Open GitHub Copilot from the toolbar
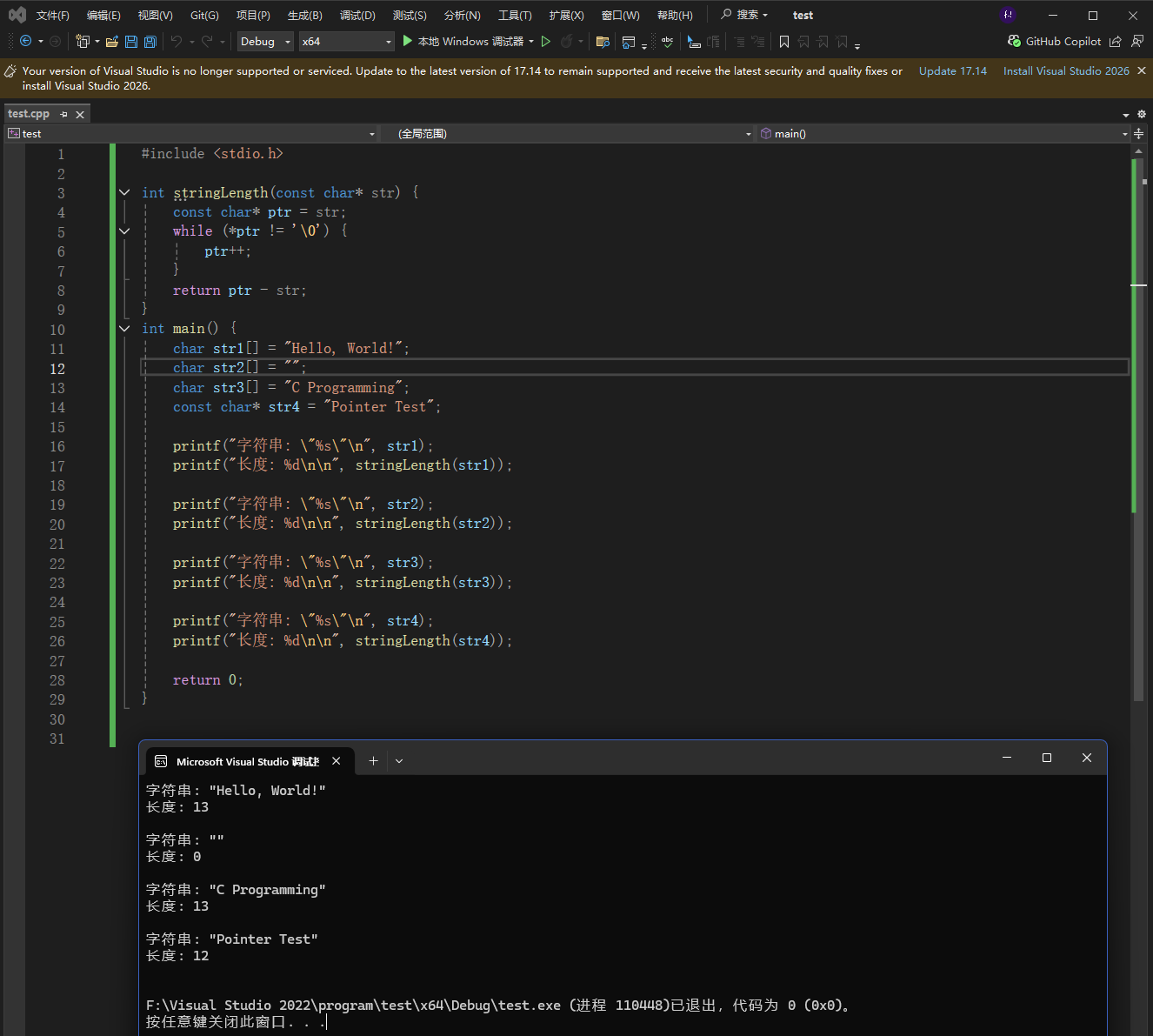 tap(1054, 42)
